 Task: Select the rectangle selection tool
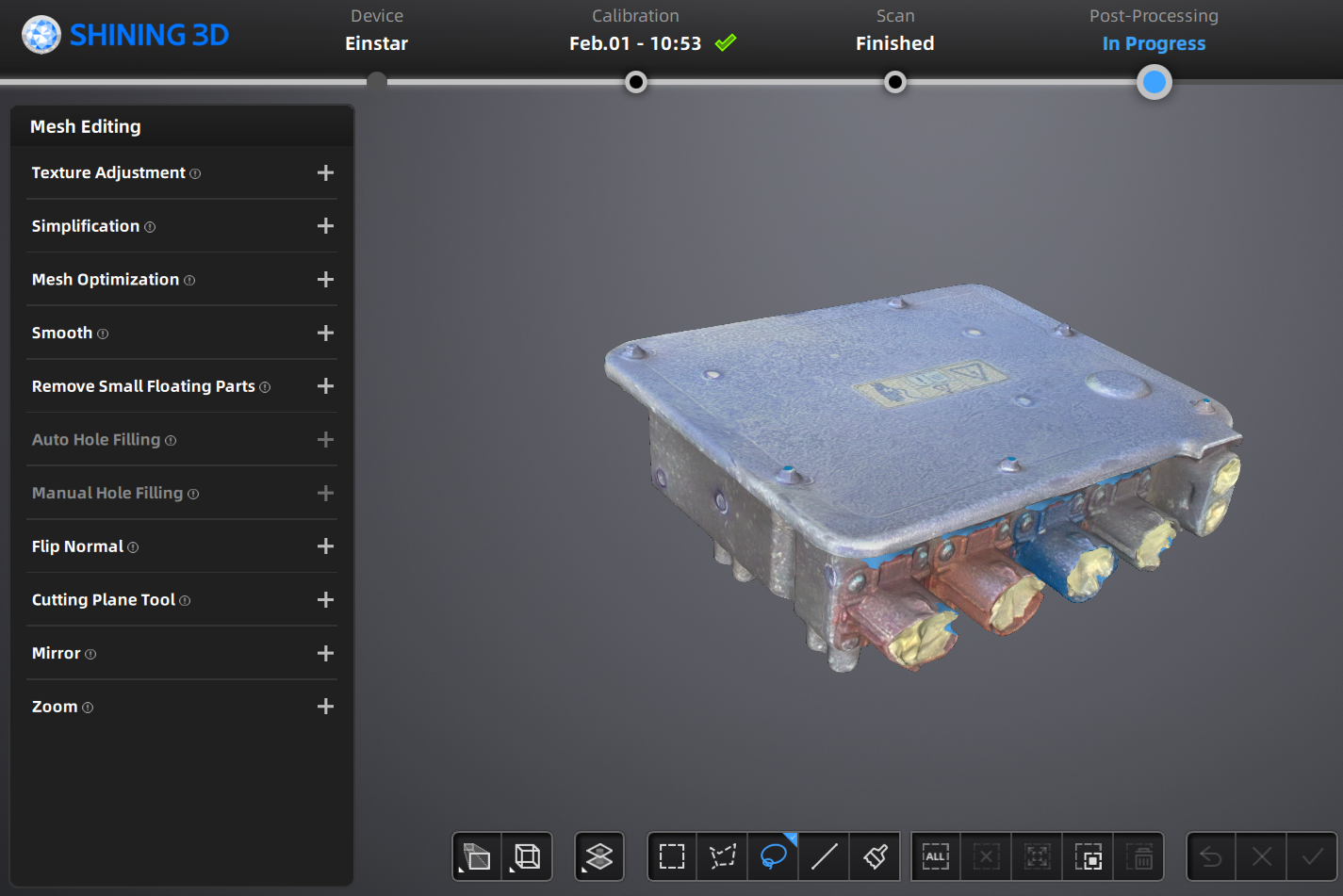pyautogui.click(x=672, y=856)
